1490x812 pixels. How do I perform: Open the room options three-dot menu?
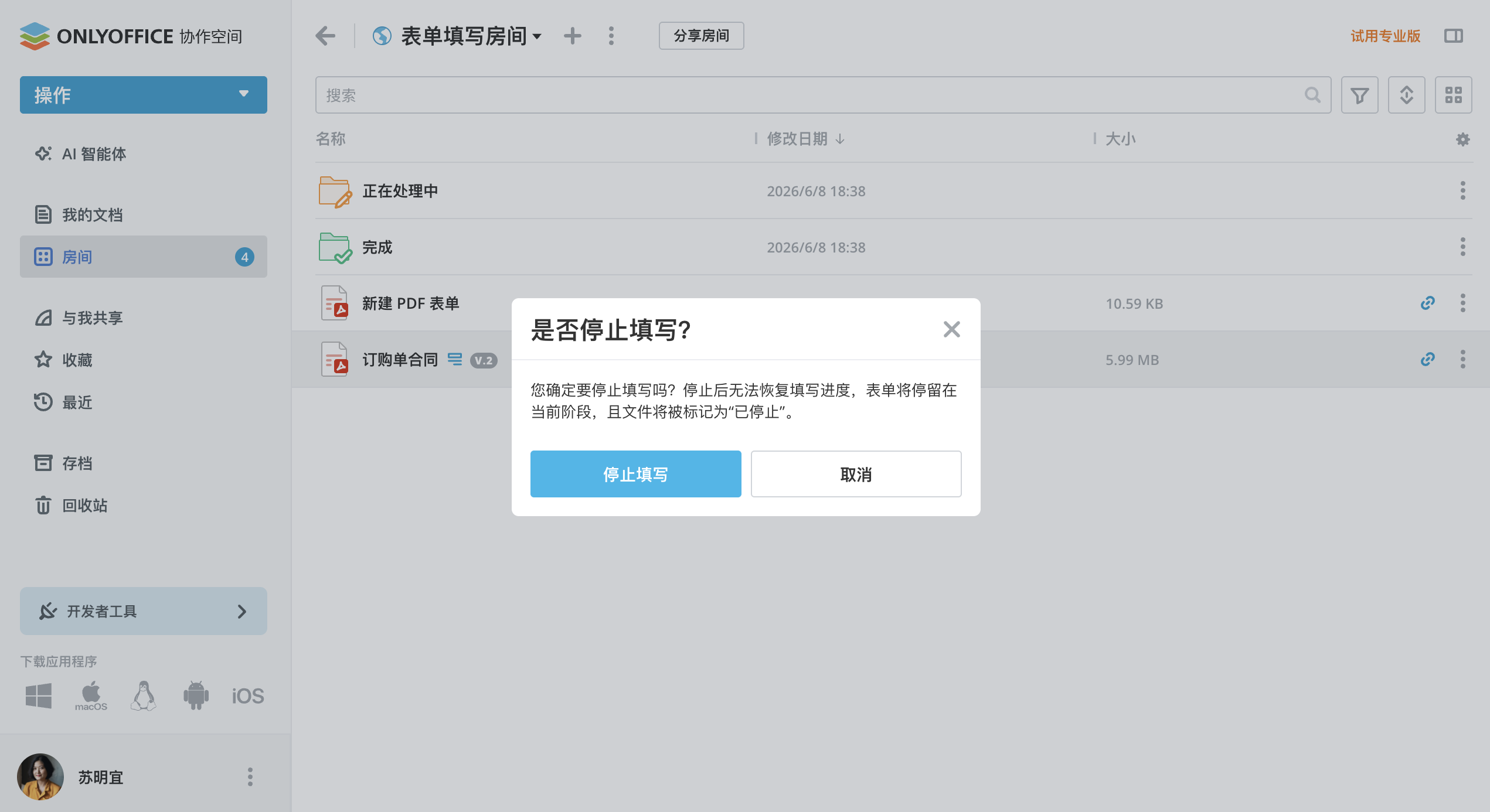(x=611, y=36)
